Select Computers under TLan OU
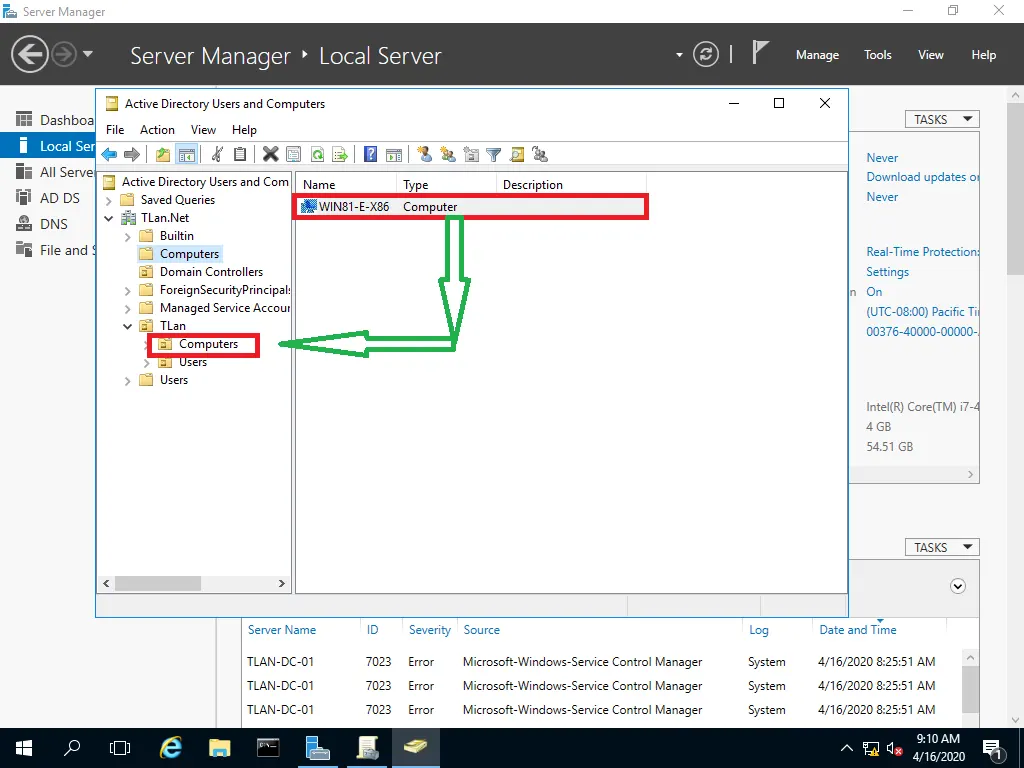1024x768 pixels. point(208,344)
